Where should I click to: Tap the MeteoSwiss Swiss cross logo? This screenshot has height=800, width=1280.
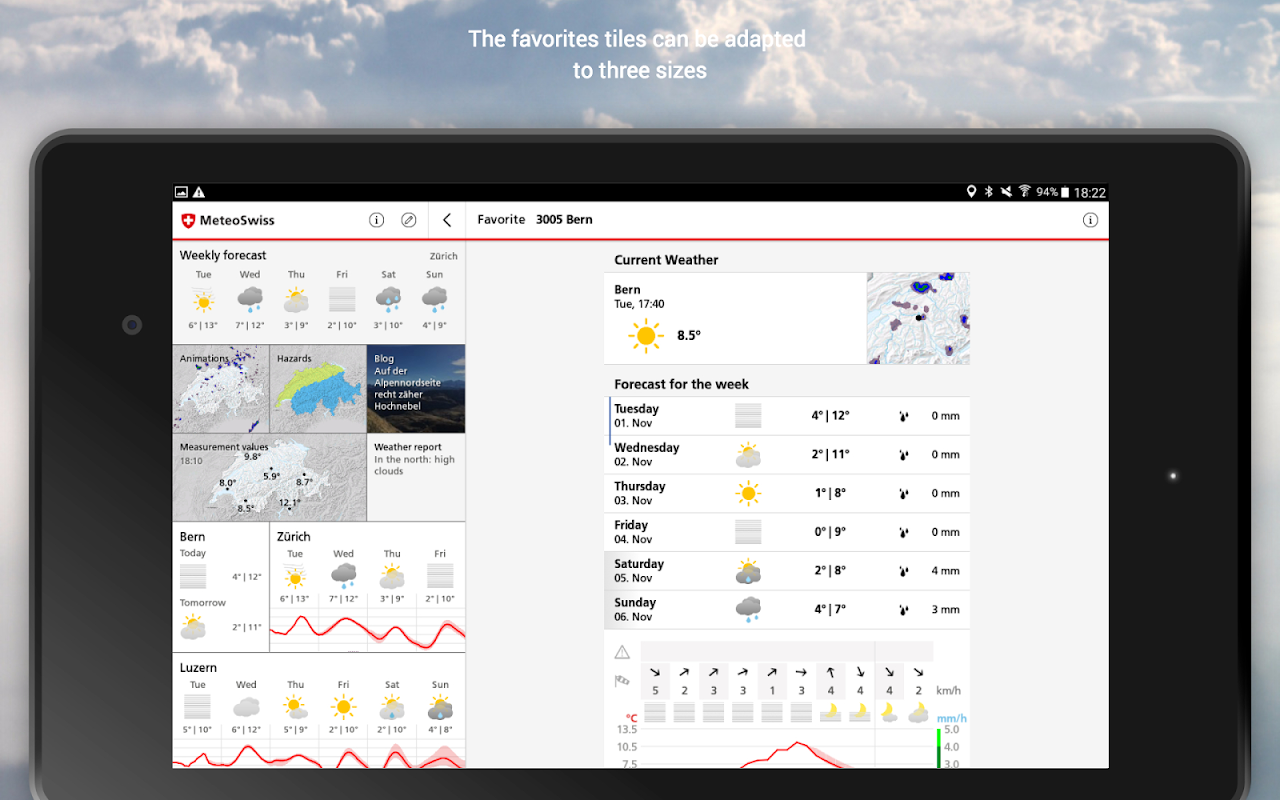tap(188, 220)
